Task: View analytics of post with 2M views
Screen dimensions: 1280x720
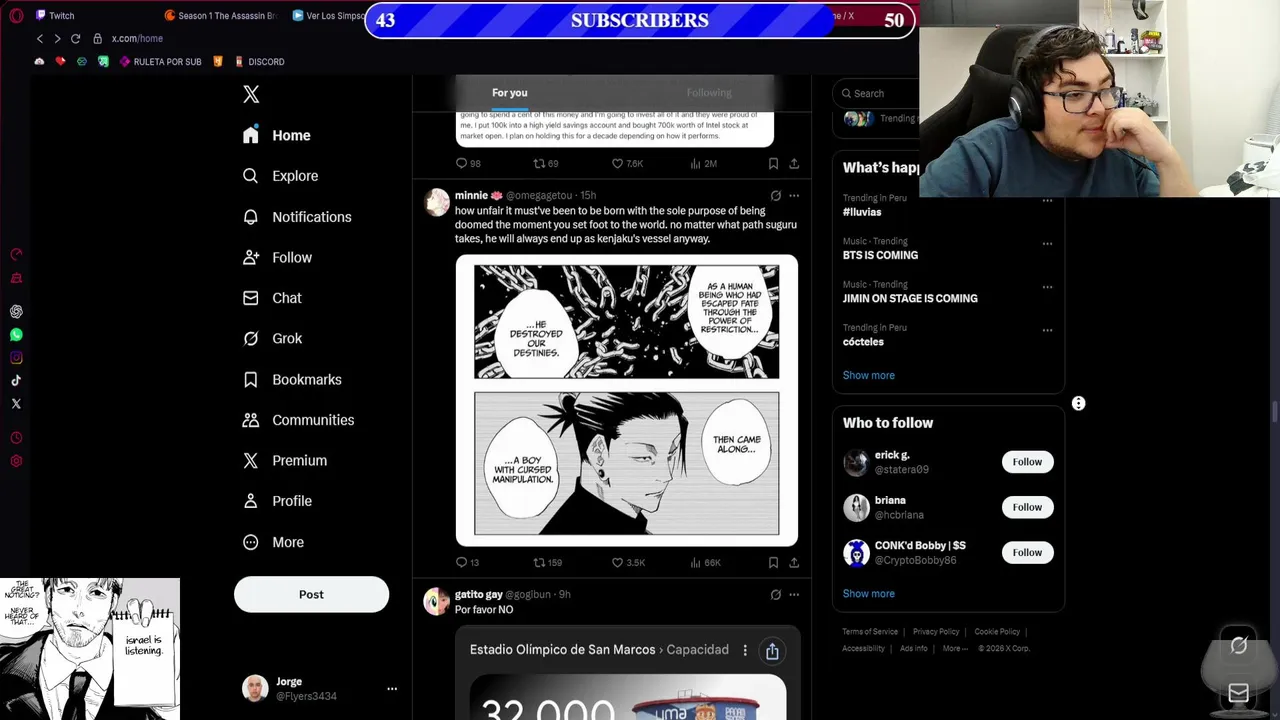Action: 703,163
